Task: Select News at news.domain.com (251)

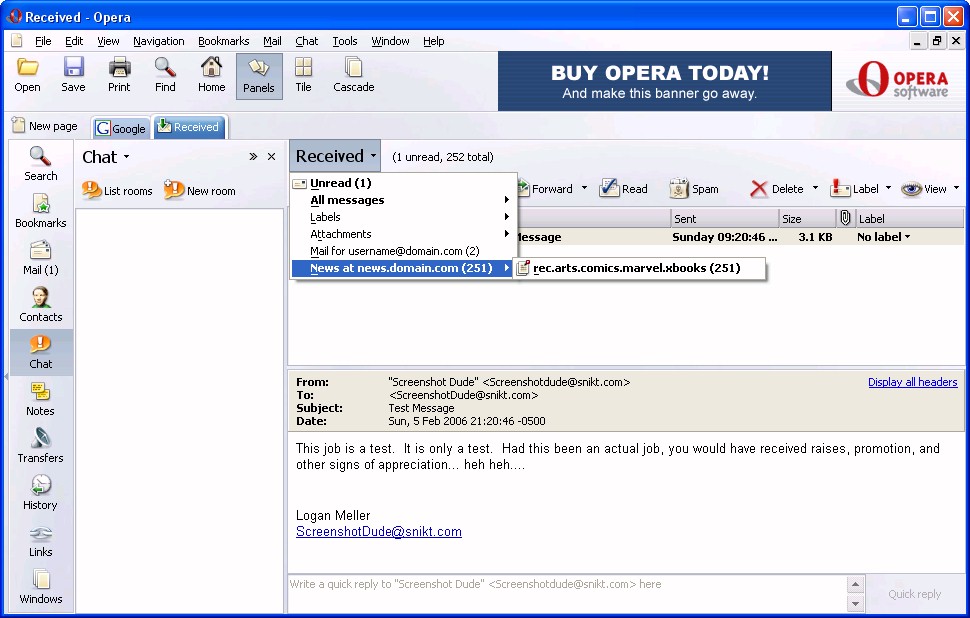Action: (x=403, y=268)
